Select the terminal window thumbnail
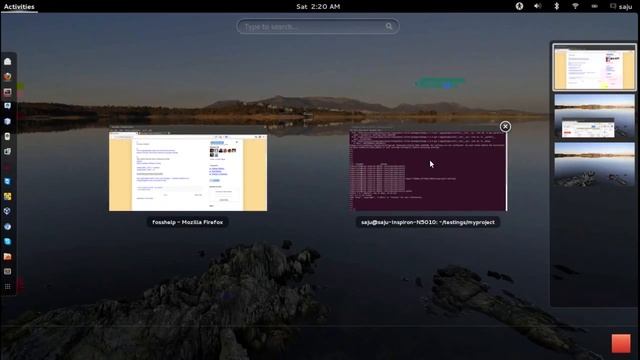 coord(428,170)
